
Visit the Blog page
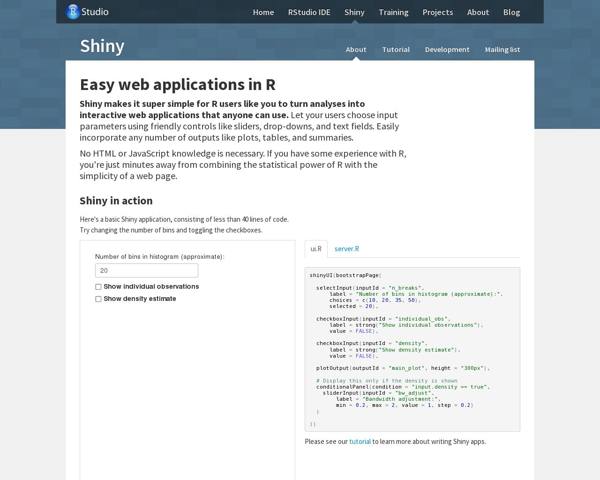(512, 12)
